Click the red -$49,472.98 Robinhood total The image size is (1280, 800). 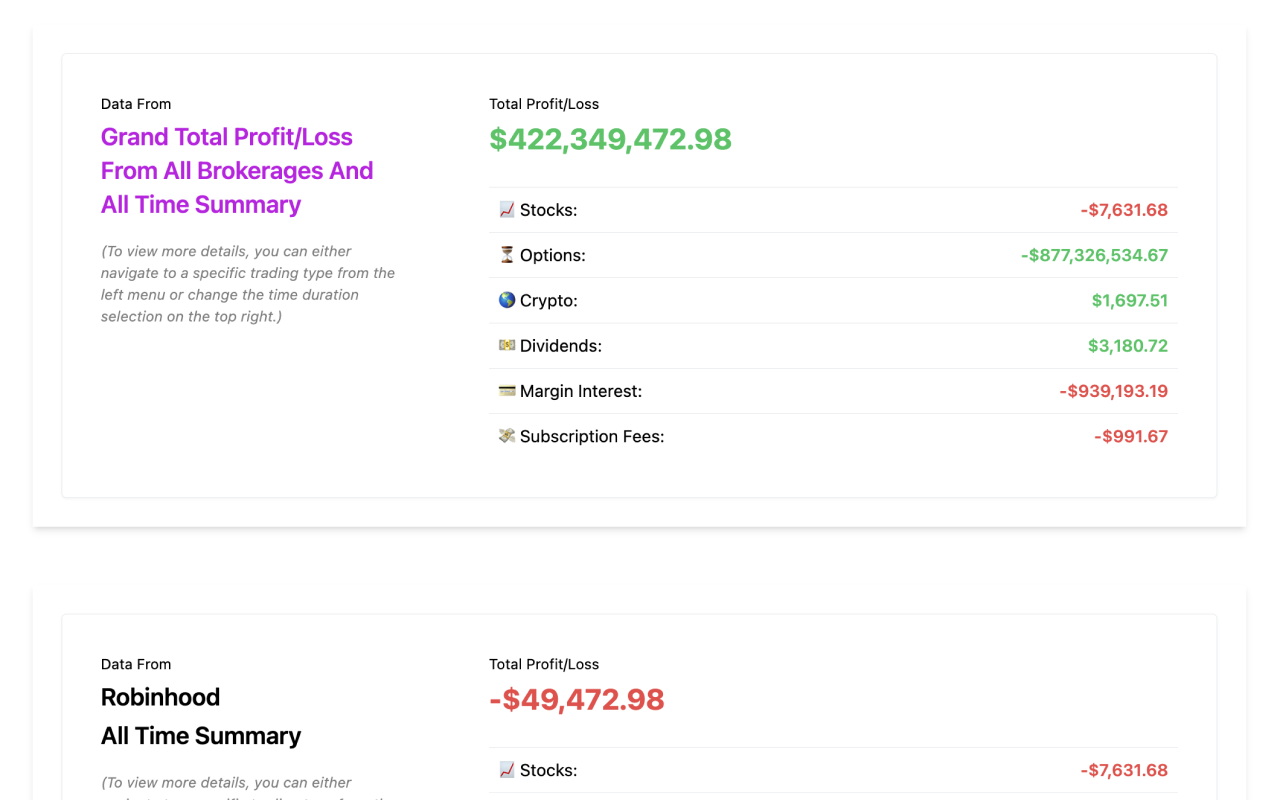tap(576, 699)
